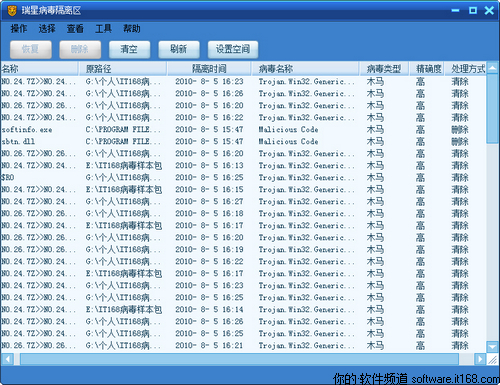Click the 删除 delete button in toolbar
Screen dimensions: 500x385
(80, 49)
